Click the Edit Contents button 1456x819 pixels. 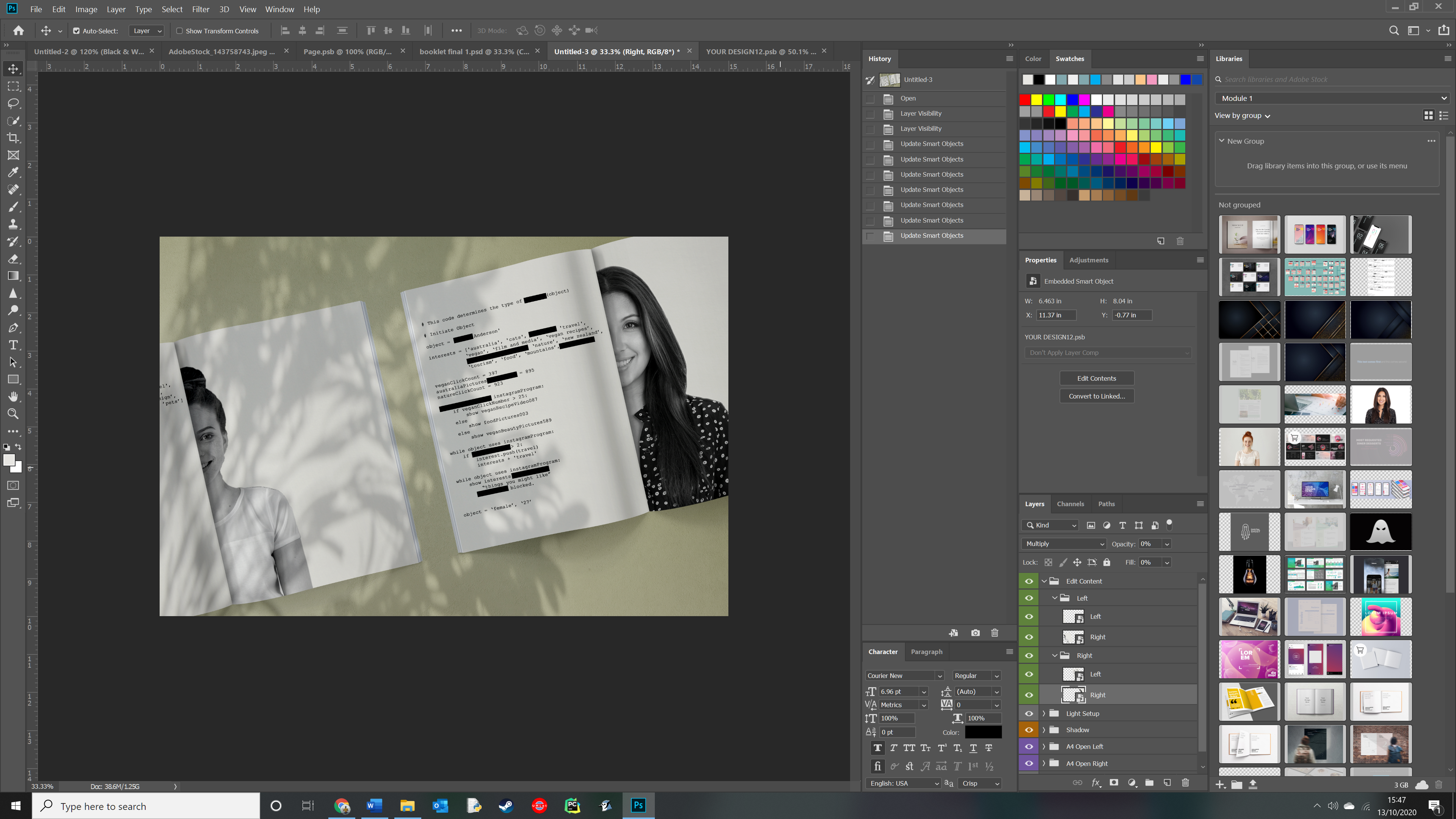[1096, 378]
